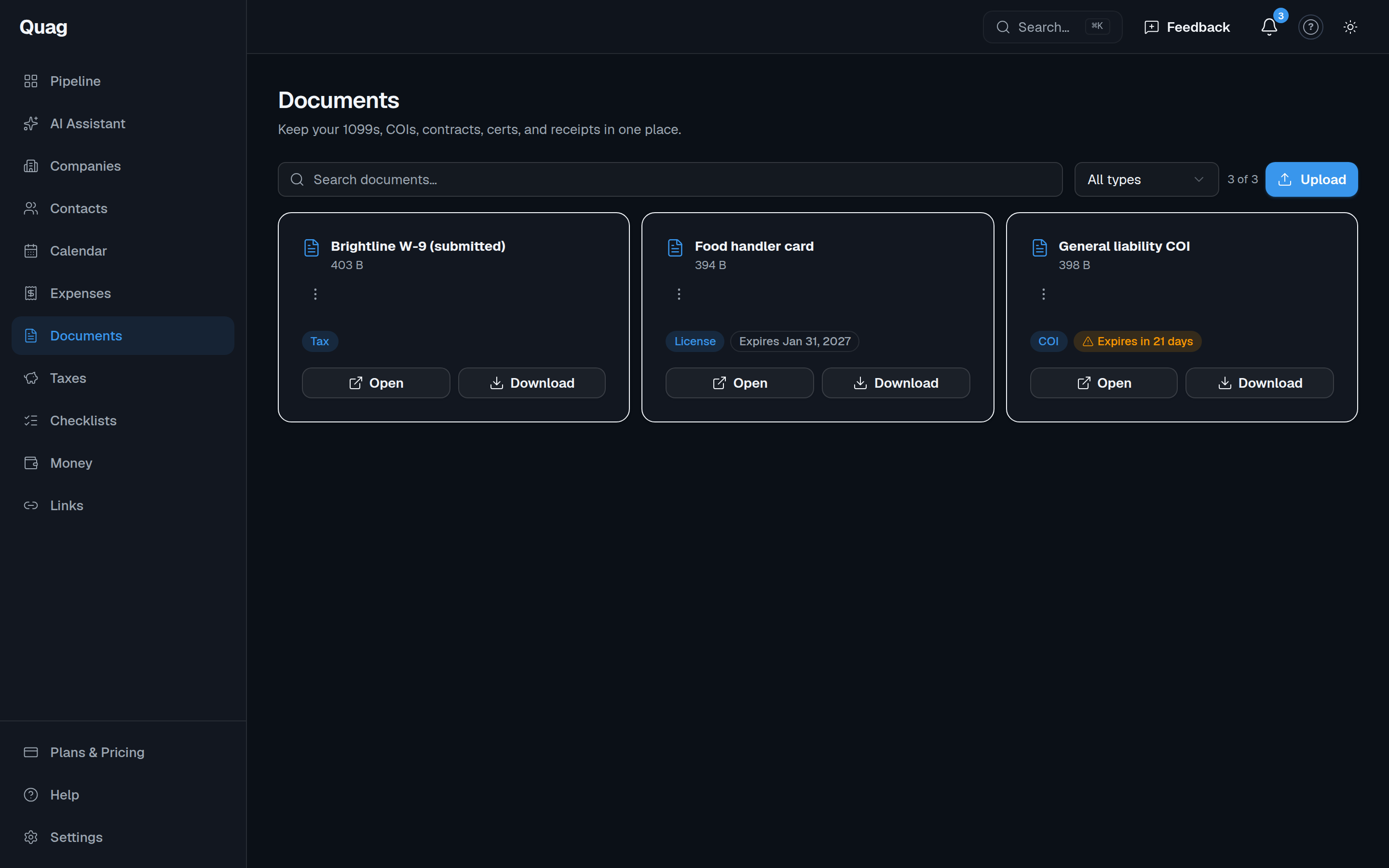Image resolution: width=1389 pixels, height=868 pixels.
Task: Open Contacts in sidebar
Action: (x=123, y=208)
